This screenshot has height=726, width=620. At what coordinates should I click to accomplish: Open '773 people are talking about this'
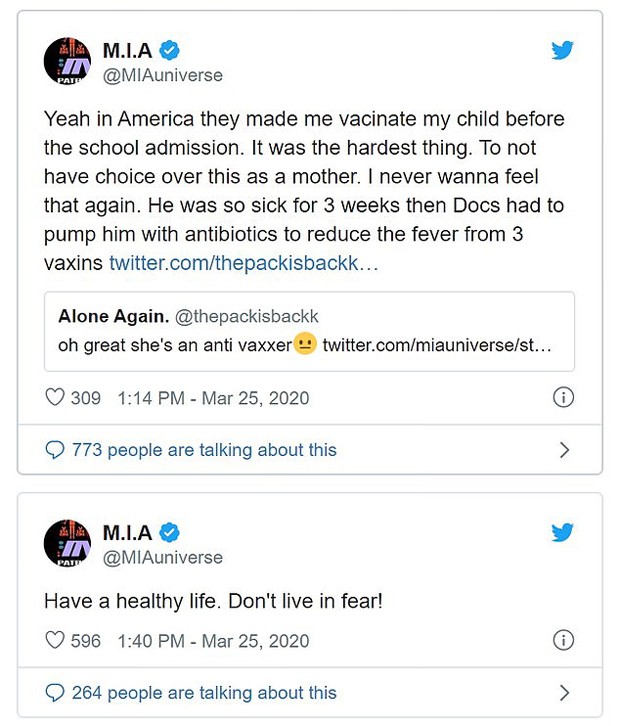coord(204,450)
